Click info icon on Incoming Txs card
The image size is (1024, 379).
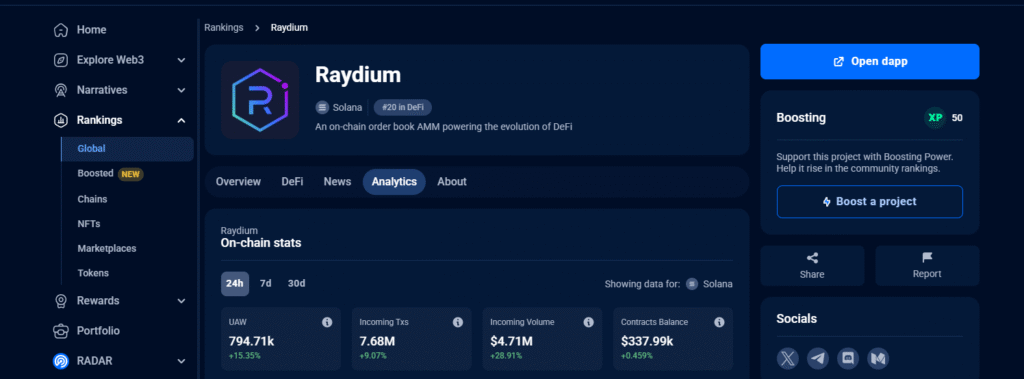[458, 322]
